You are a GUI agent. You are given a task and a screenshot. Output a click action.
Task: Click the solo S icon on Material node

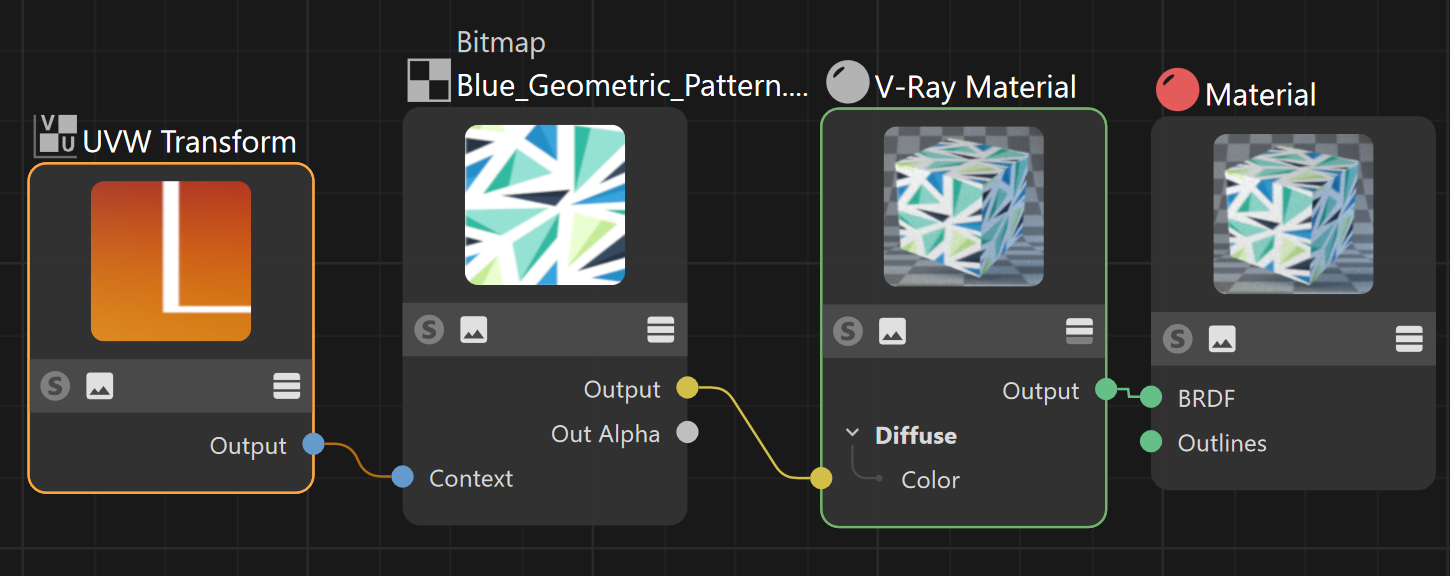(x=1178, y=339)
